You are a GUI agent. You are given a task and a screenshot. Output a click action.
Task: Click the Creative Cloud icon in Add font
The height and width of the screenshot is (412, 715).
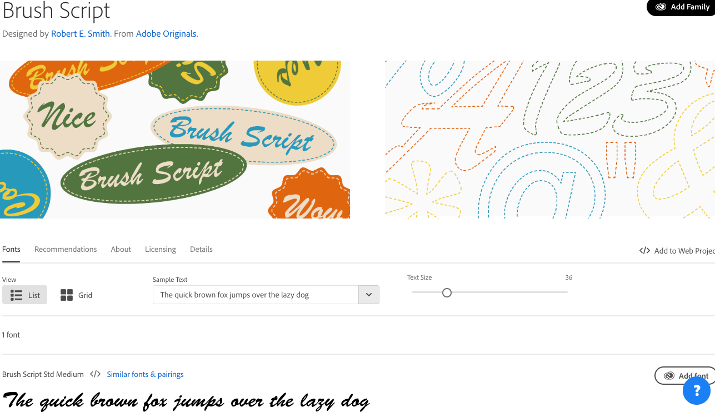(669, 376)
